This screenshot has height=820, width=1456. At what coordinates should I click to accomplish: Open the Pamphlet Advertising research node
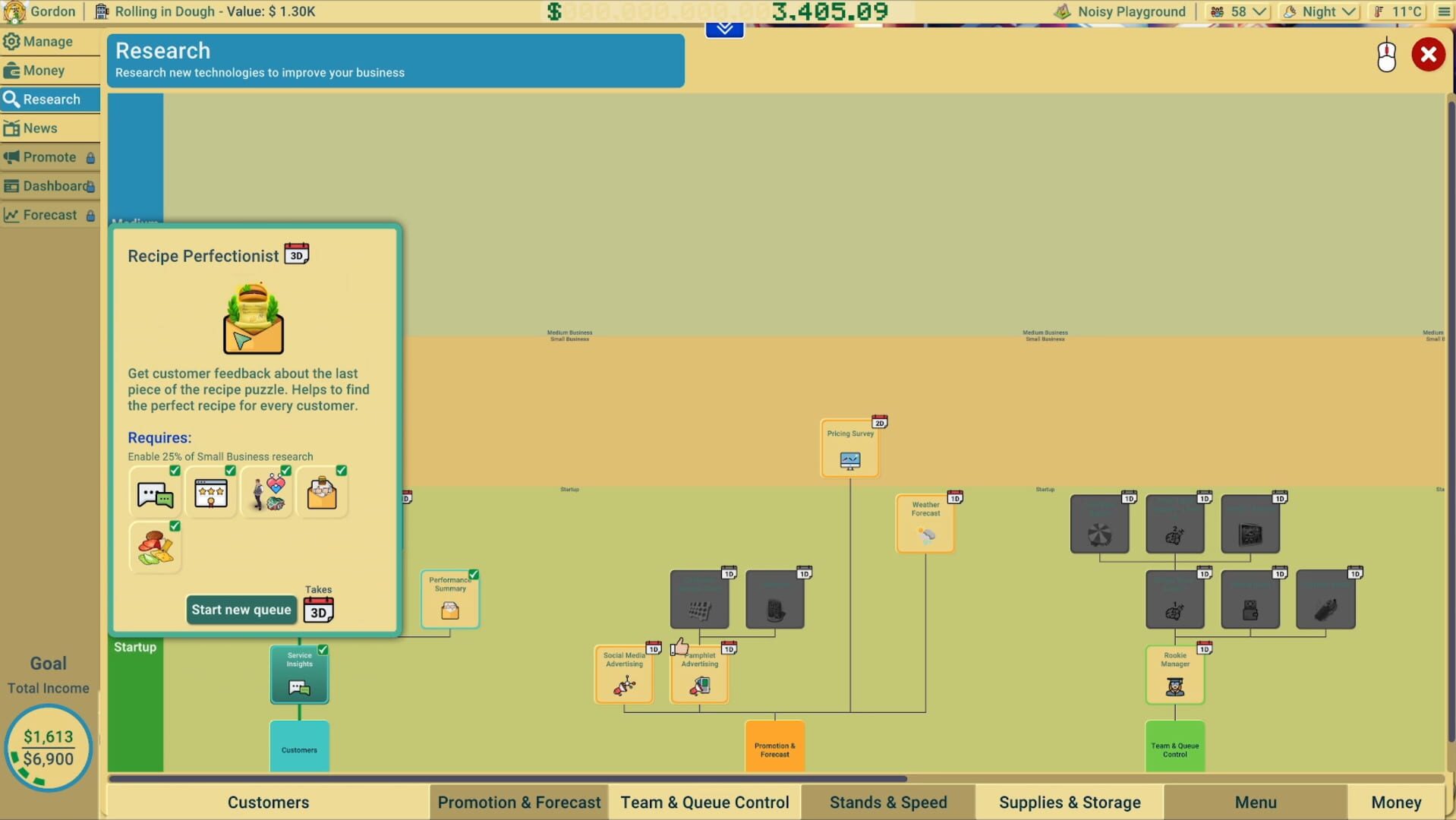(x=698, y=675)
